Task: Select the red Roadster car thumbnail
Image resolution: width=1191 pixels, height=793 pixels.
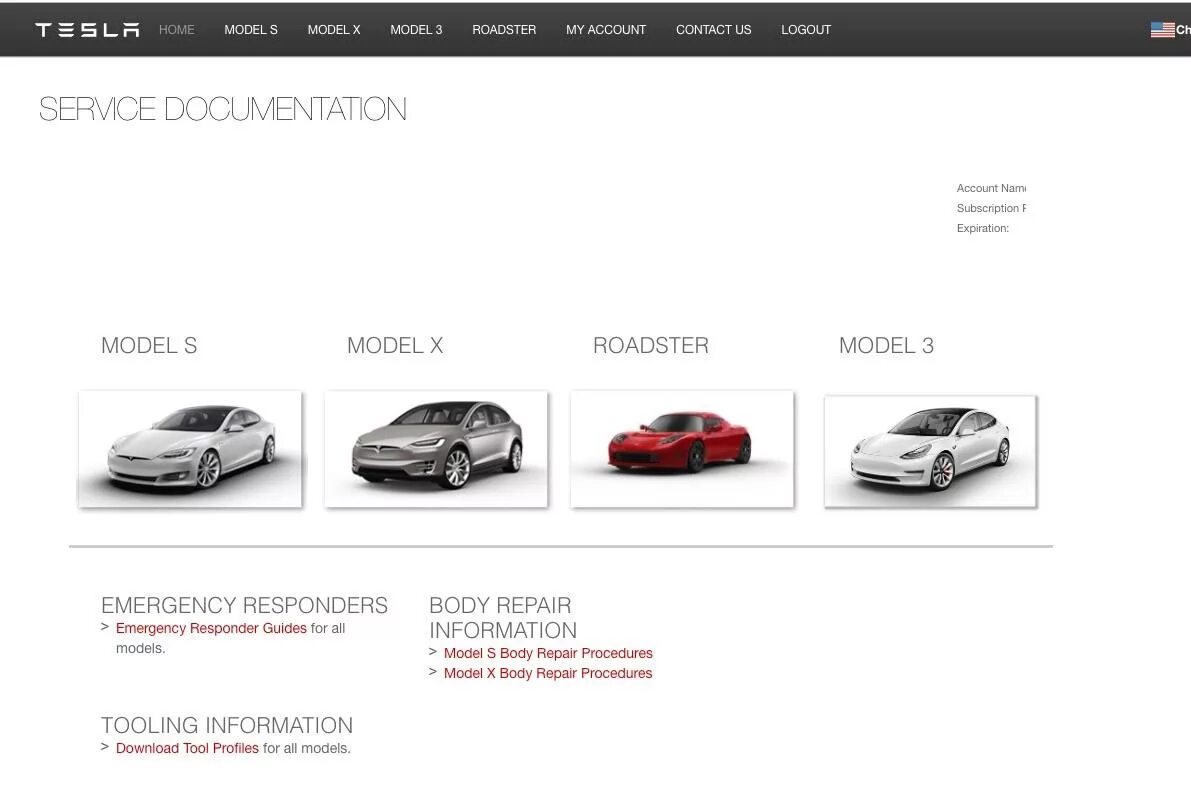Action: [682, 449]
